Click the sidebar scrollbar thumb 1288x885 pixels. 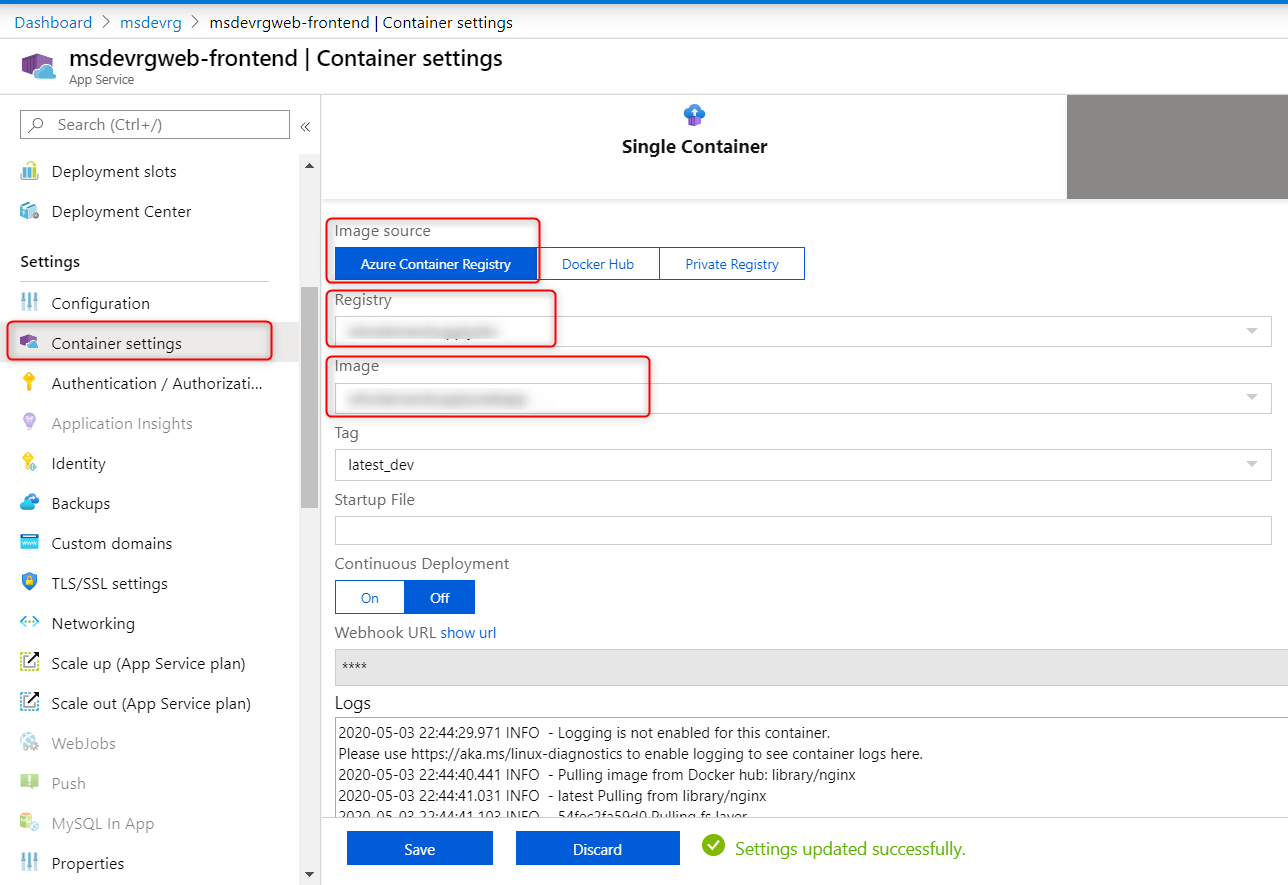[308, 397]
